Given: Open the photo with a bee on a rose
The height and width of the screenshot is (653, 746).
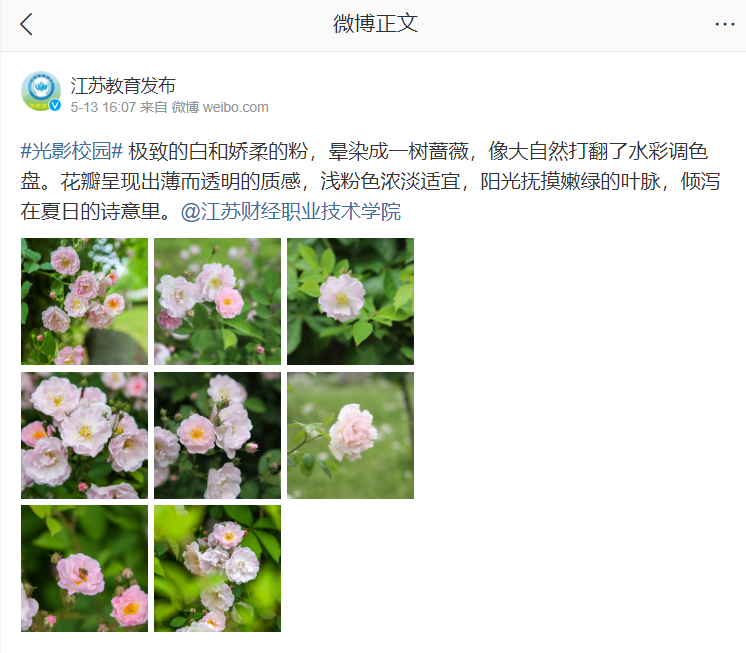Looking at the screenshot, I should (84, 568).
